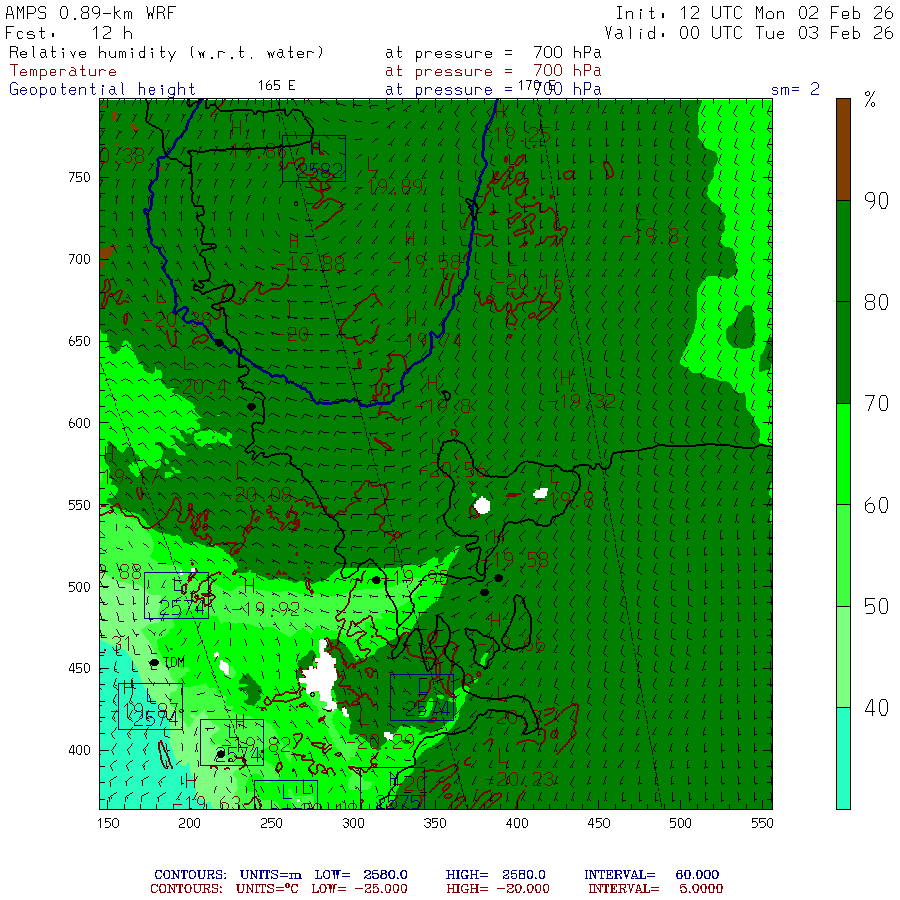Click the '700' tick on vertical axis
This screenshot has height=900, width=900.
point(79,259)
